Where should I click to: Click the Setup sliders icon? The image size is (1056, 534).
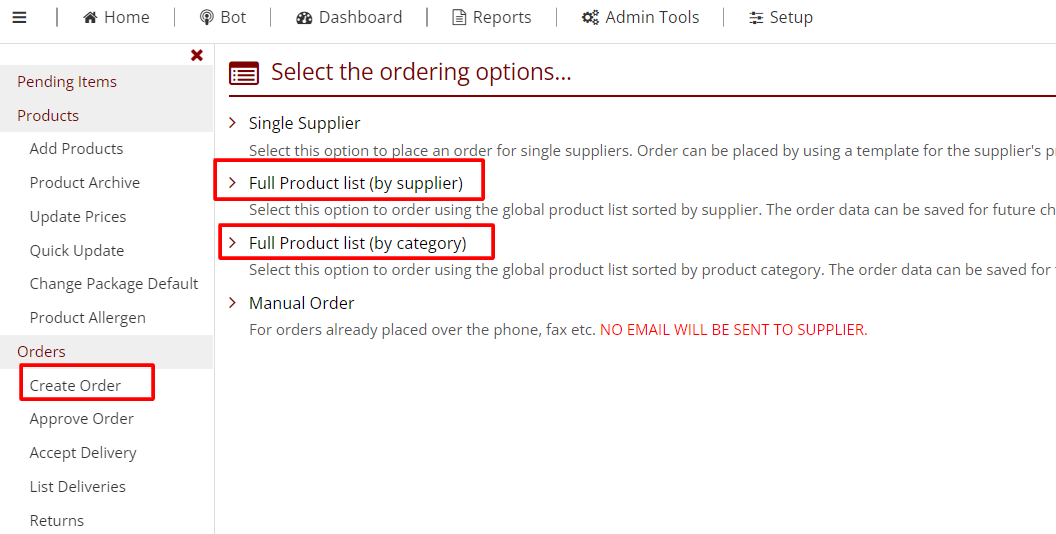click(756, 18)
